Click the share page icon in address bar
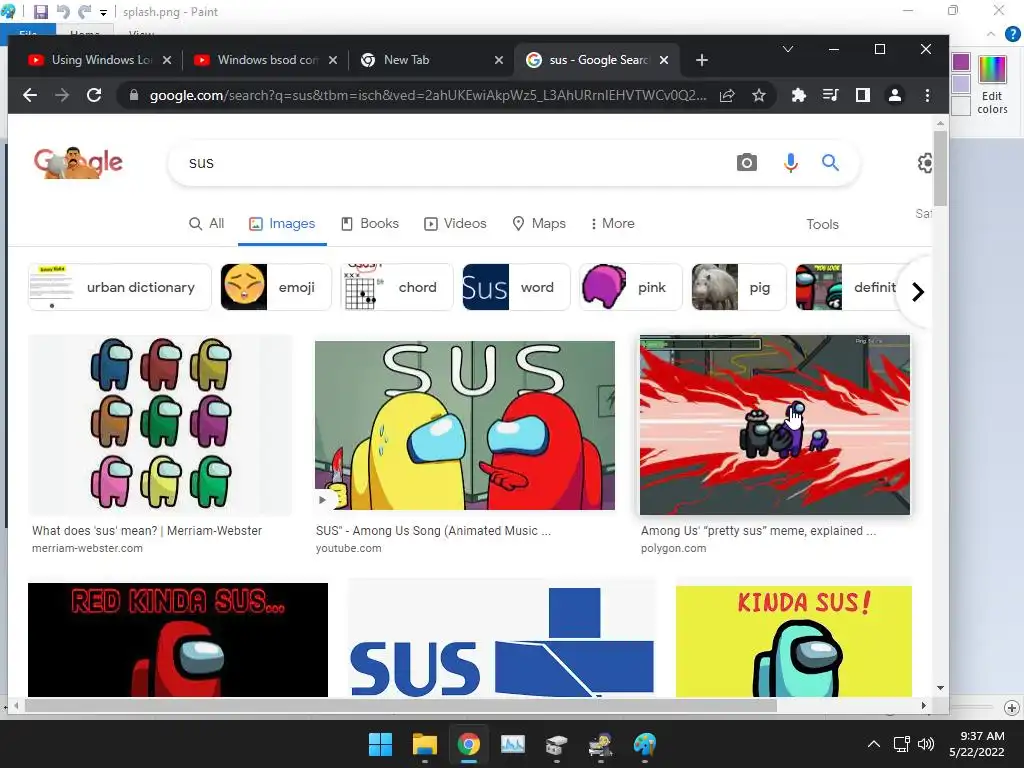This screenshot has height=768, width=1024. [727, 95]
